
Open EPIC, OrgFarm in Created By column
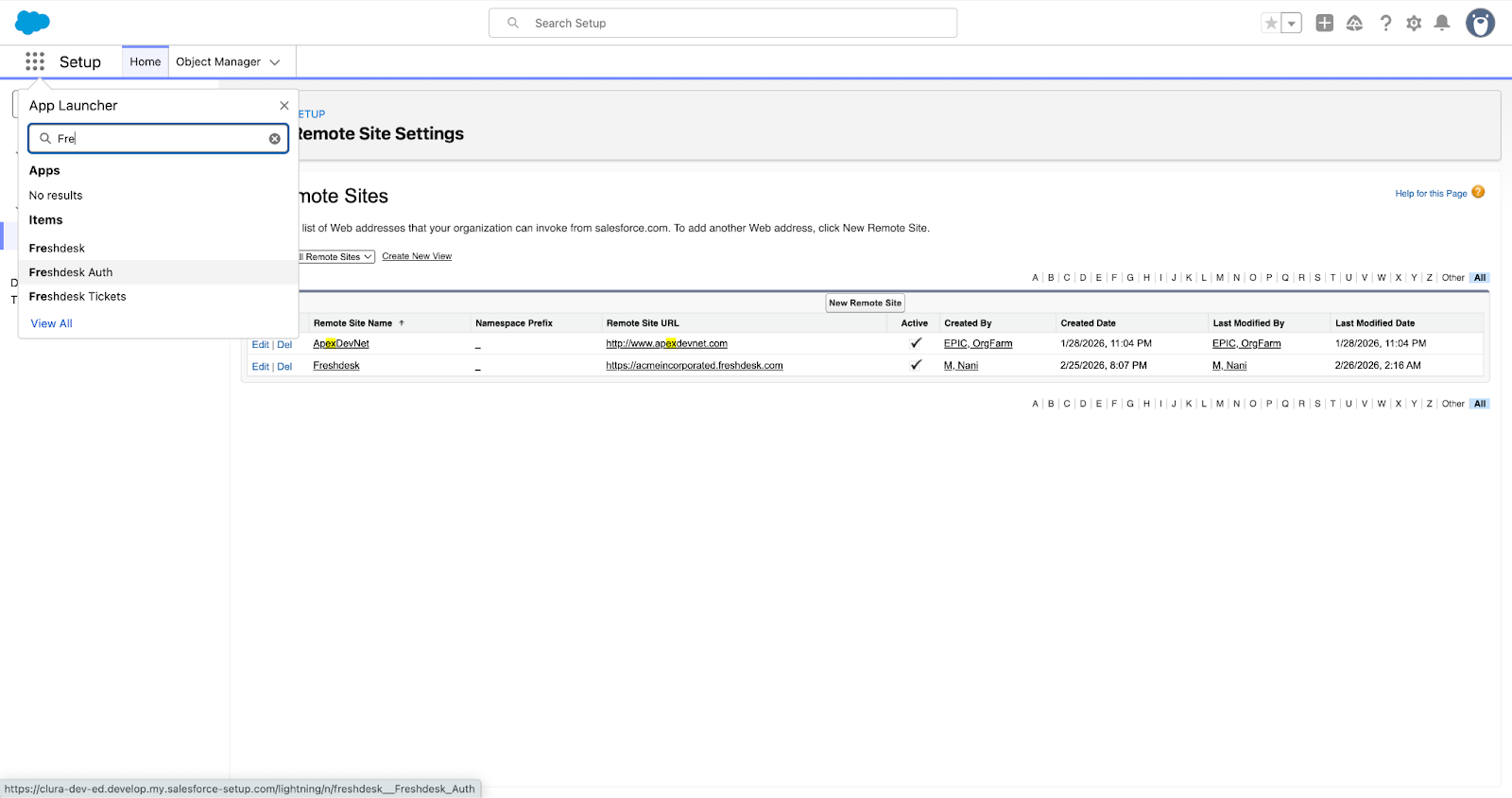pos(978,343)
